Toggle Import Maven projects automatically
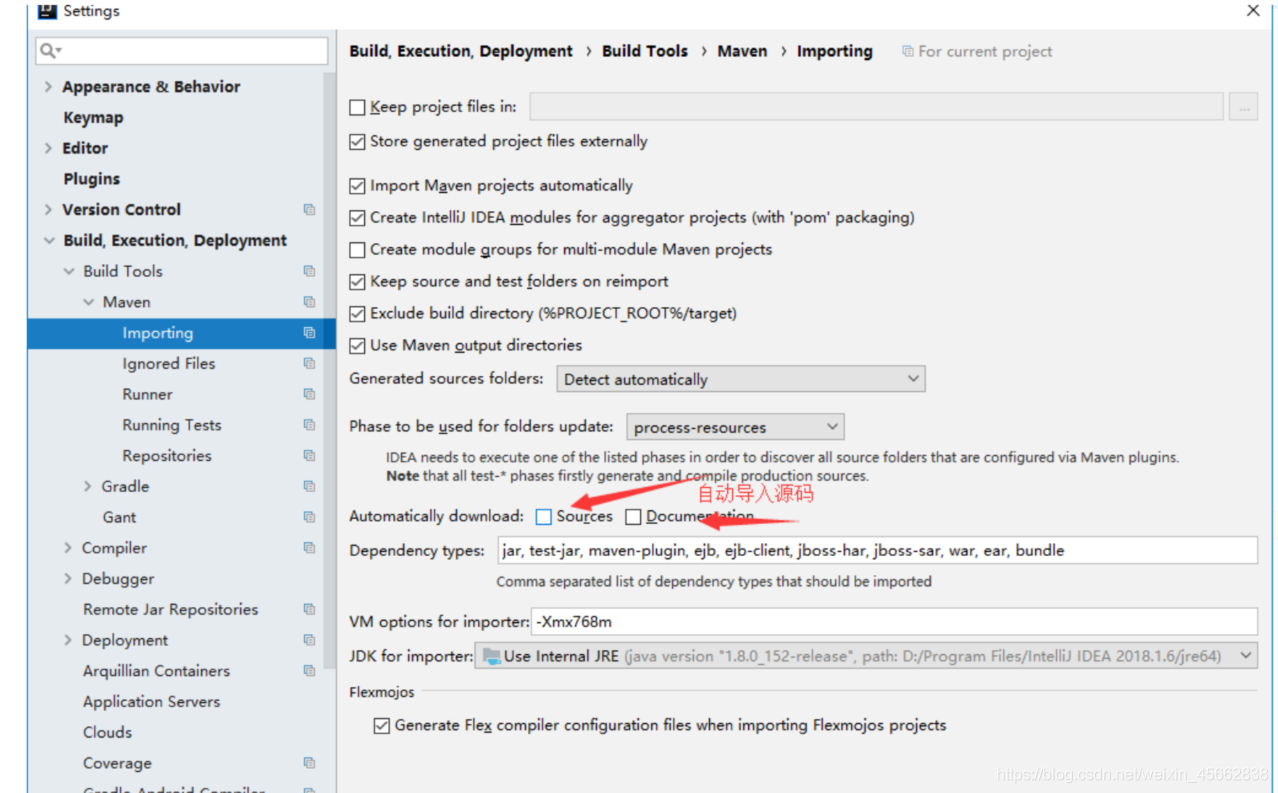This screenshot has width=1278, height=793. point(357,186)
